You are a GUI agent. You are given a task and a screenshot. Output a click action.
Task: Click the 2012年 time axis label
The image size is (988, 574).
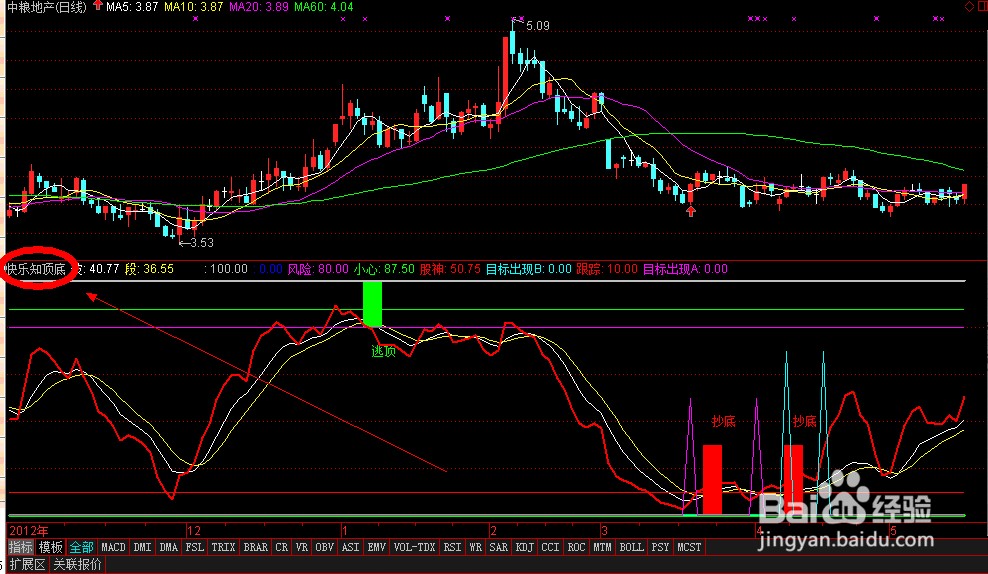29,531
